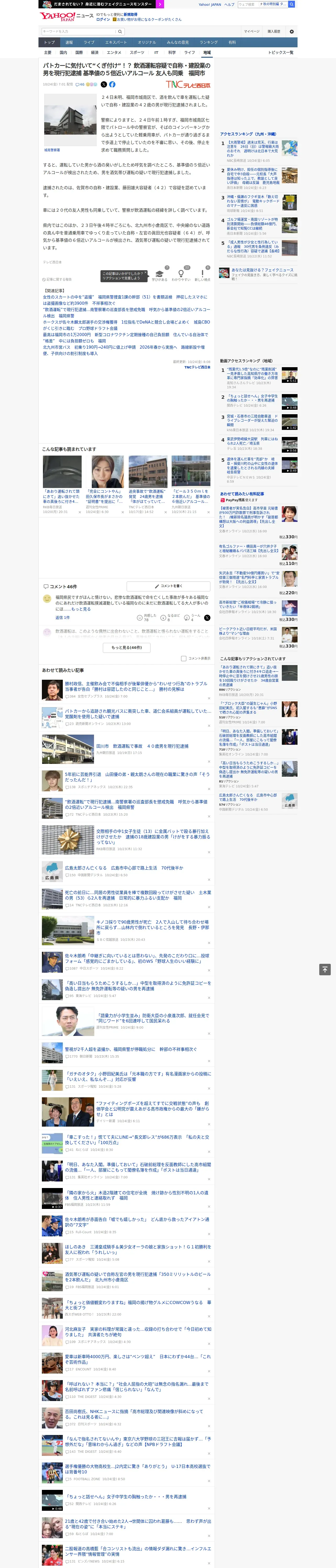Open the 速報 navigation tab

69,43
